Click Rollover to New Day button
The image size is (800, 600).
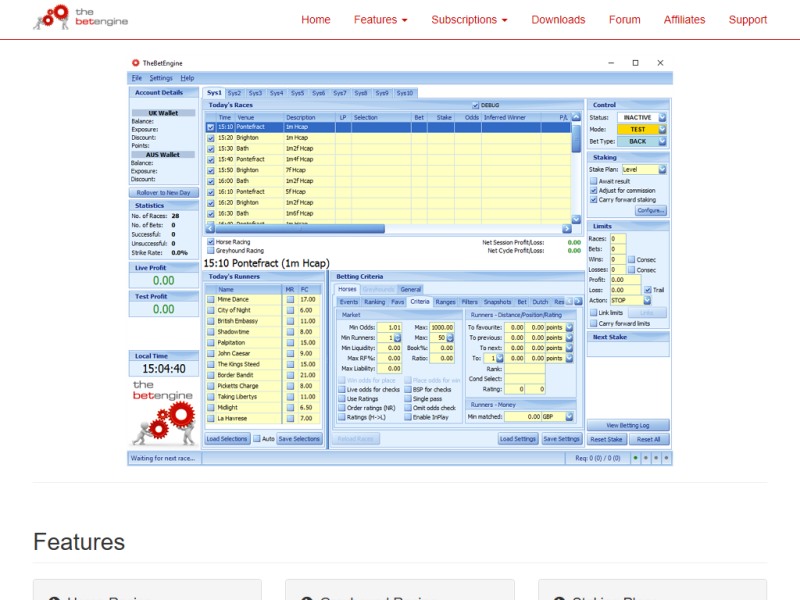[x=163, y=193]
